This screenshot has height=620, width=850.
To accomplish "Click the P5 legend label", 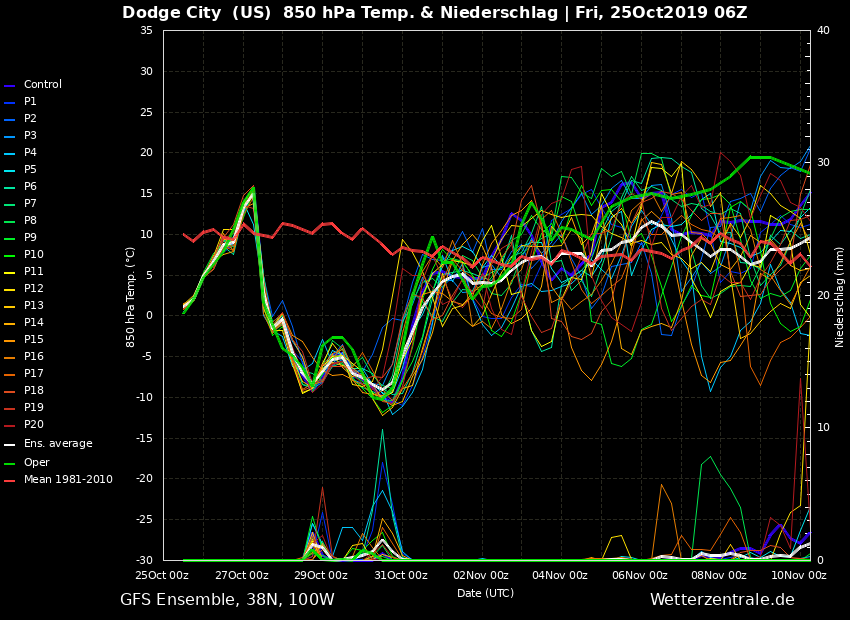I will pyautogui.click(x=30, y=169).
